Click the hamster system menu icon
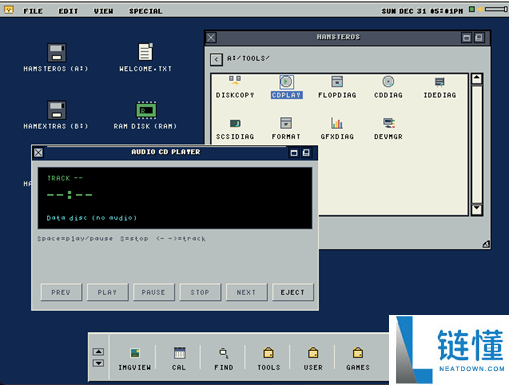This screenshot has width=509, height=385. (x=9, y=10)
